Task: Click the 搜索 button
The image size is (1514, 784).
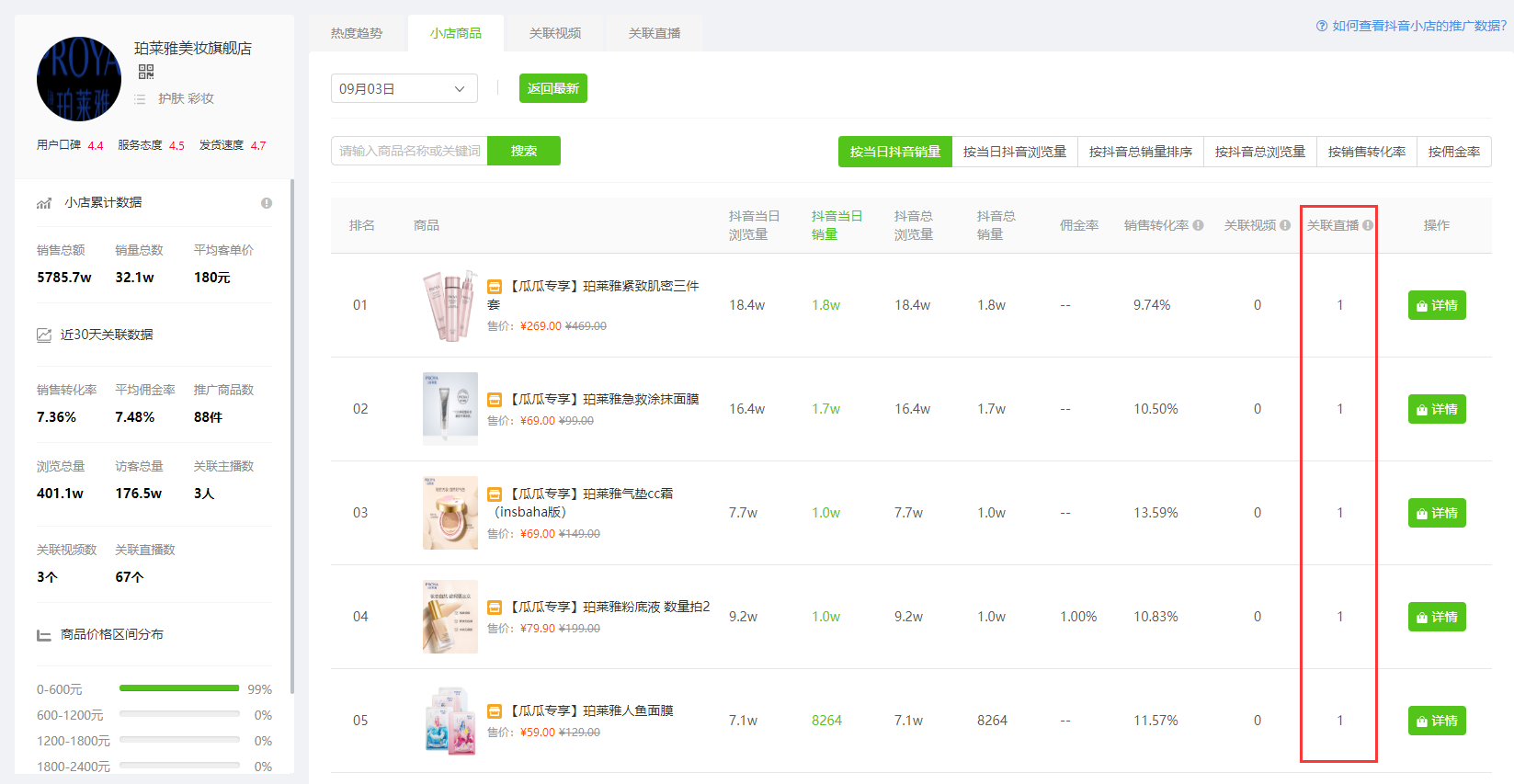Action: point(524,151)
